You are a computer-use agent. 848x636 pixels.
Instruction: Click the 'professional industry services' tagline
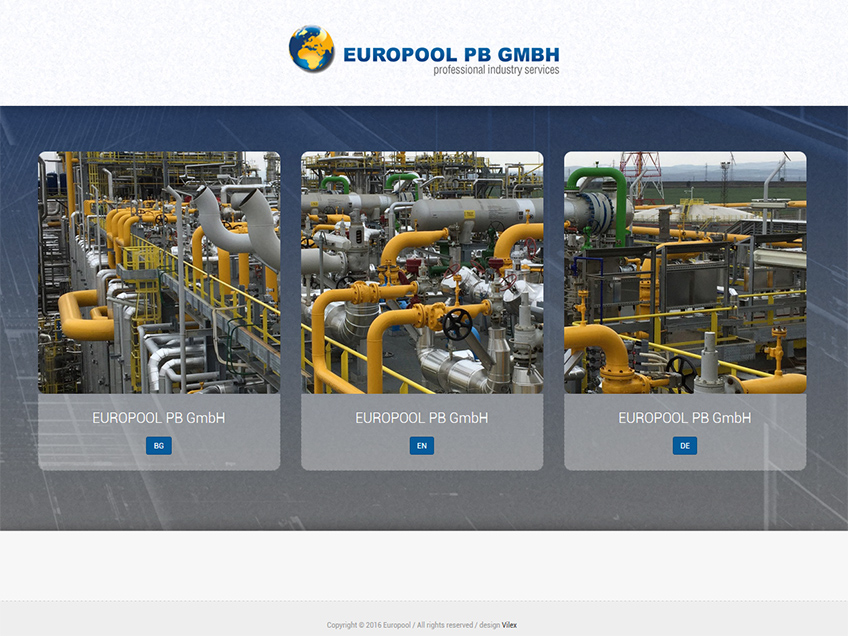tap(496, 70)
